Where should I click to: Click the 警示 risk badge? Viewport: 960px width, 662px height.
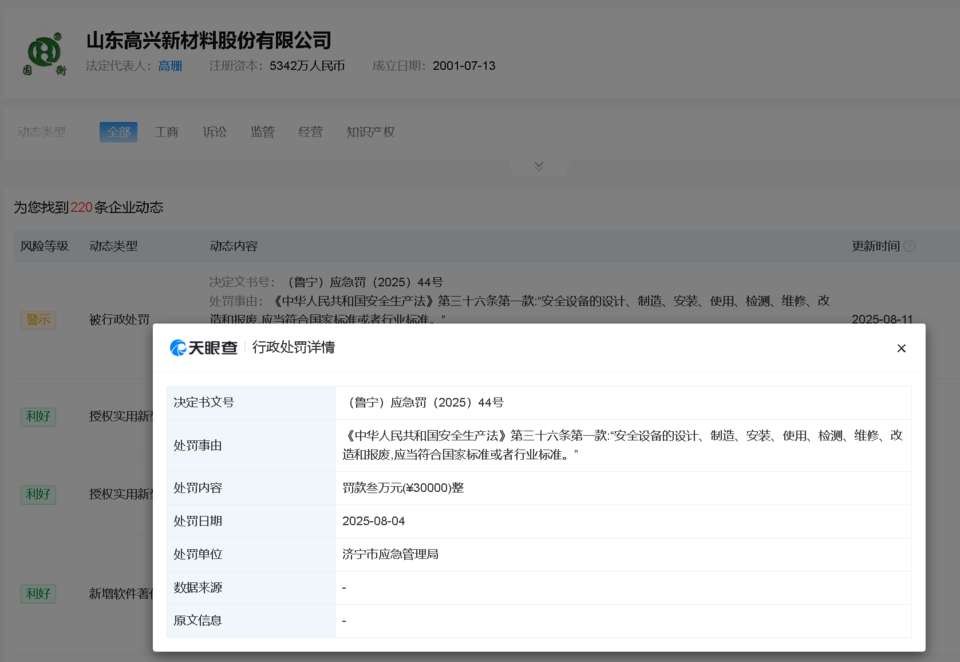[x=38, y=320]
